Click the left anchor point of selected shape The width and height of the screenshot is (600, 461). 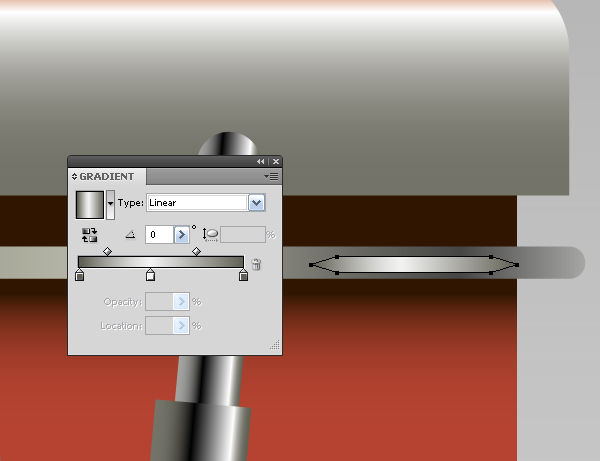coord(311,265)
